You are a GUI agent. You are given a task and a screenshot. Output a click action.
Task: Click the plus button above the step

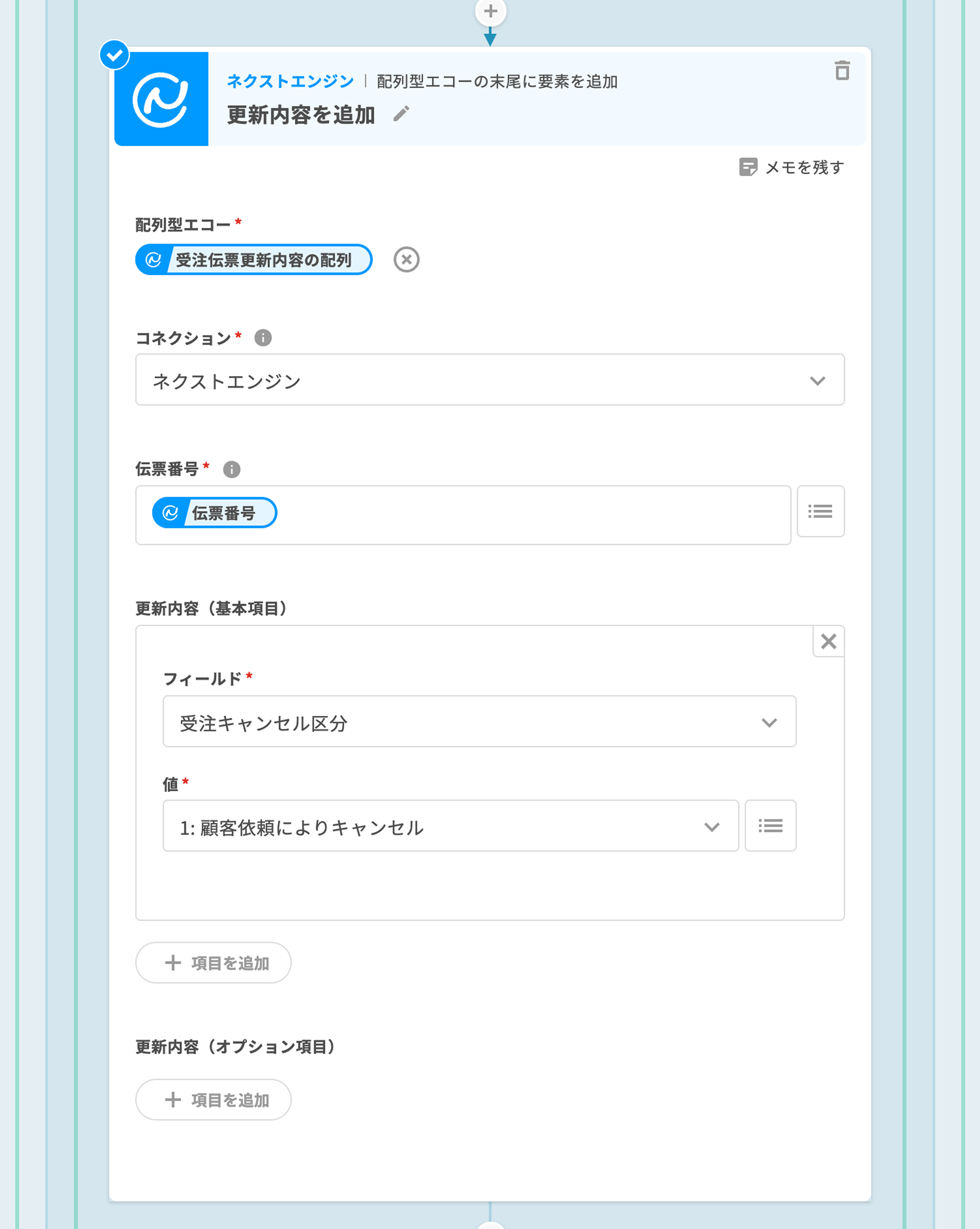pyautogui.click(x=490, y=11)
